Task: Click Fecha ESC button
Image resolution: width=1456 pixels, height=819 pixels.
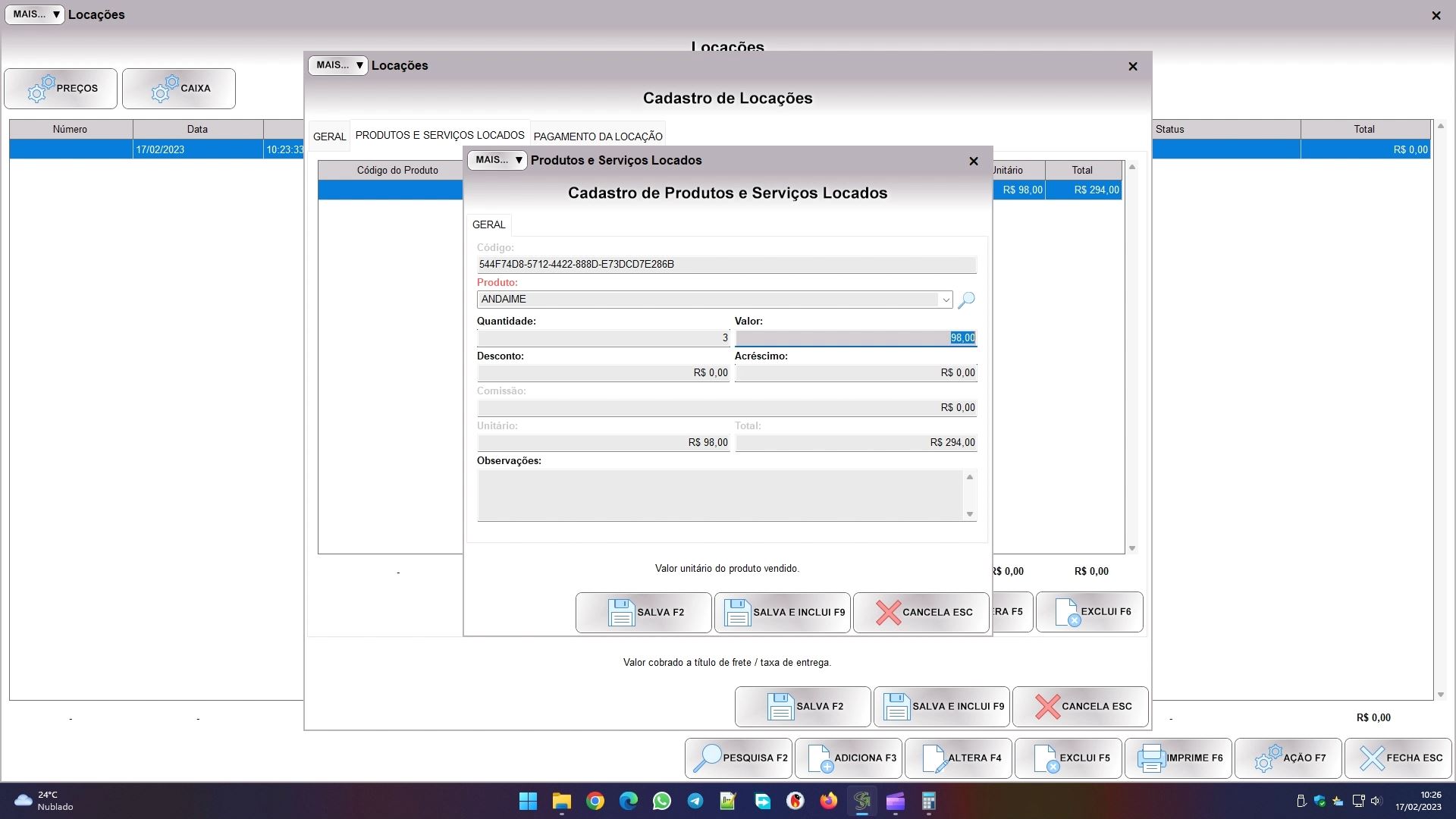Action: [1398, 758]
